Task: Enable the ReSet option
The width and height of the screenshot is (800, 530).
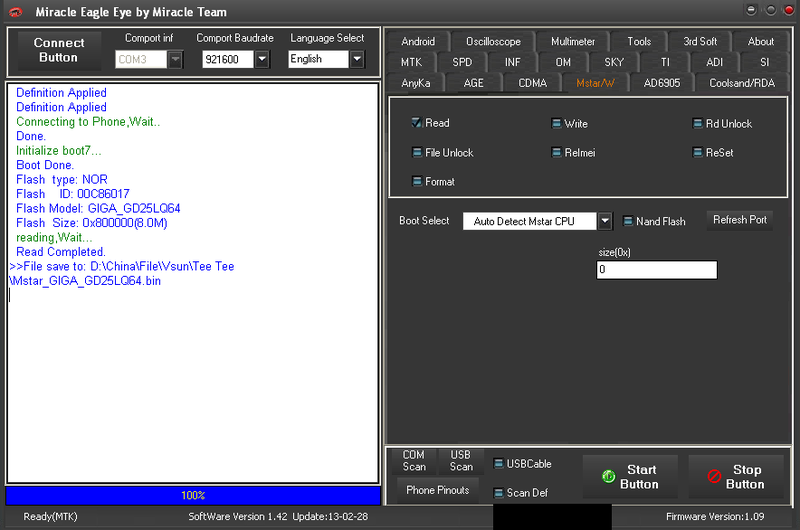Action: 697,153
